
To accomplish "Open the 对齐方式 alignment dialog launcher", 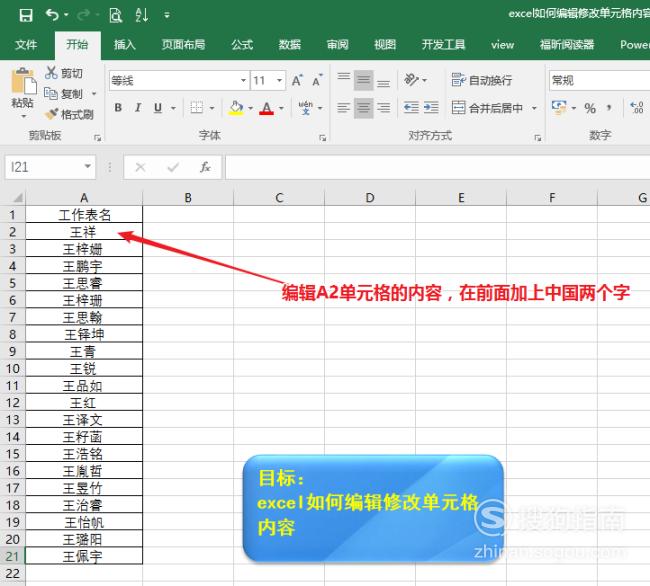I will click(538, 138).
